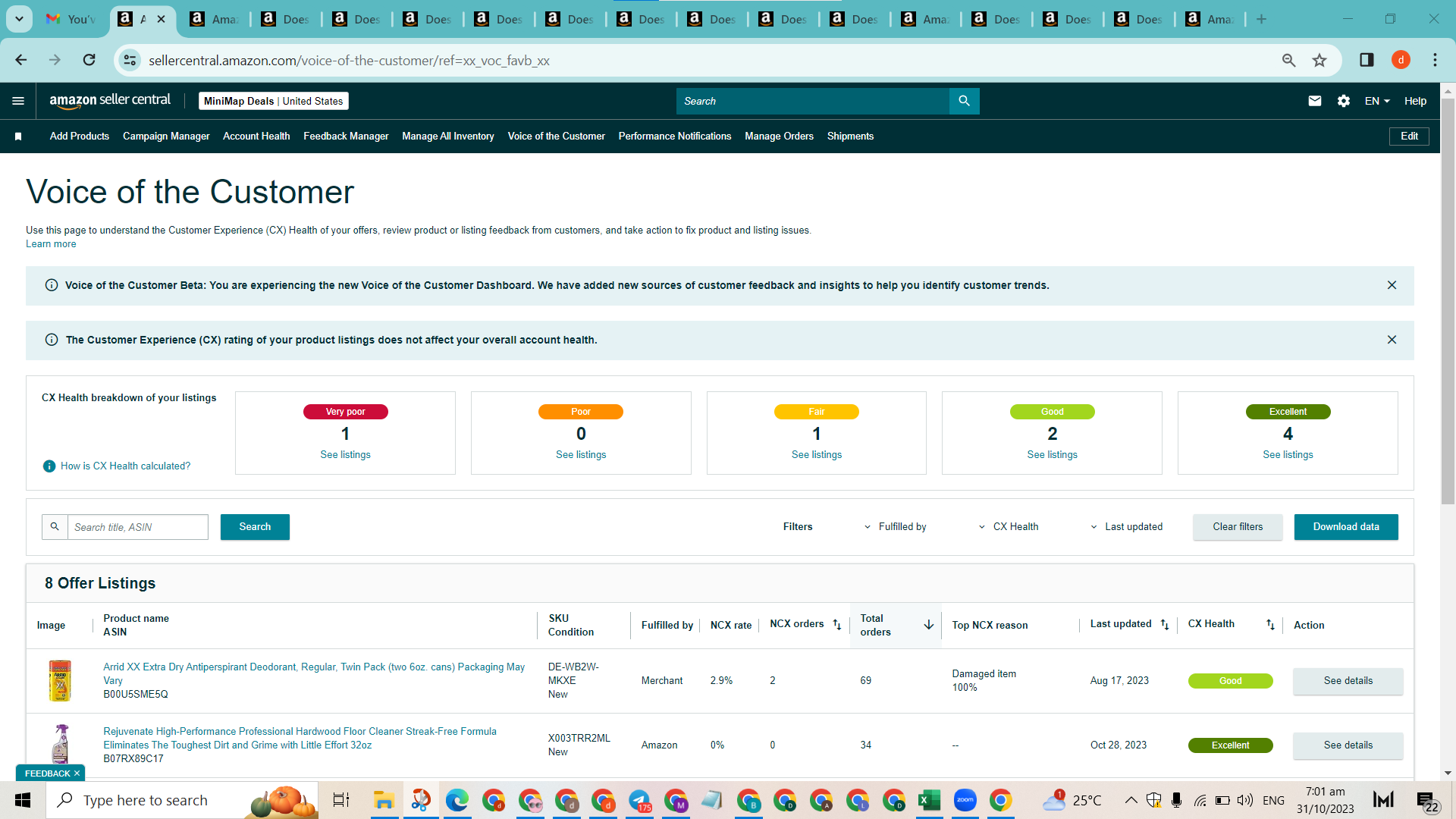Screen dimensions: 1456x819
Task: Click Download data button
Action: [1346, 527]
